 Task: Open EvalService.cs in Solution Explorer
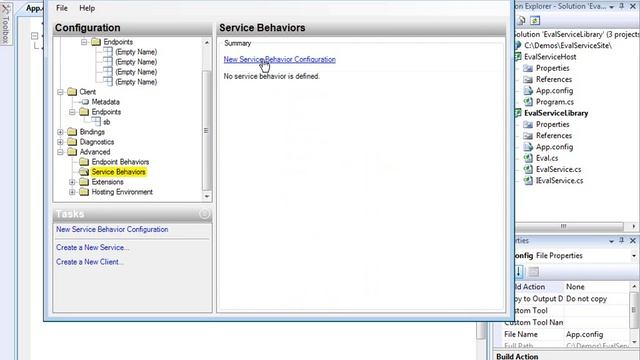(558, 169)
